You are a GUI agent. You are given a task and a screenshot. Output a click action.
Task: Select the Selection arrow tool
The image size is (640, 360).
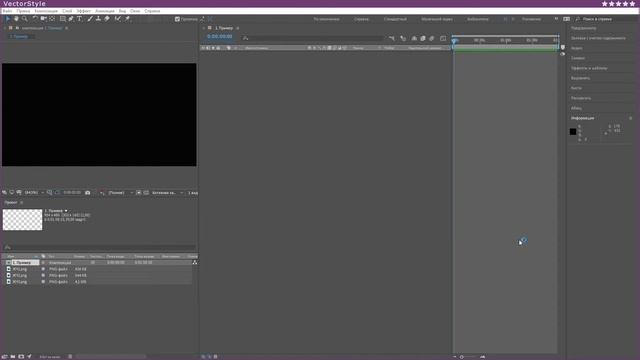(x=7, y=19)
